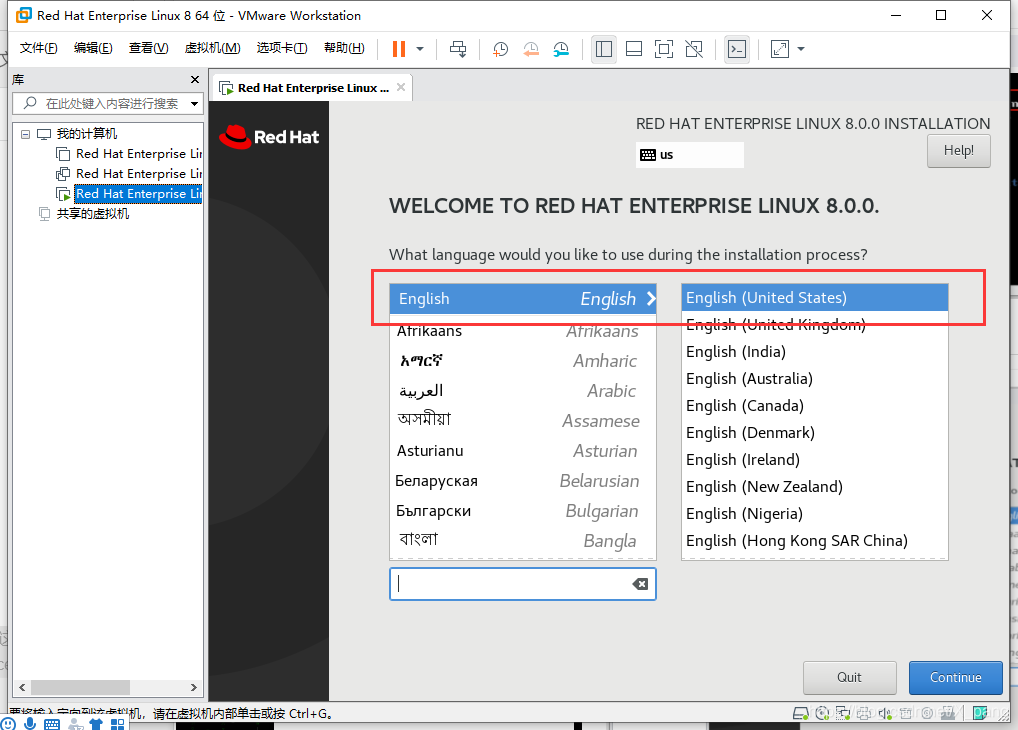
Task: Choose English (New Zealand) locale
Action: [814, 487]
